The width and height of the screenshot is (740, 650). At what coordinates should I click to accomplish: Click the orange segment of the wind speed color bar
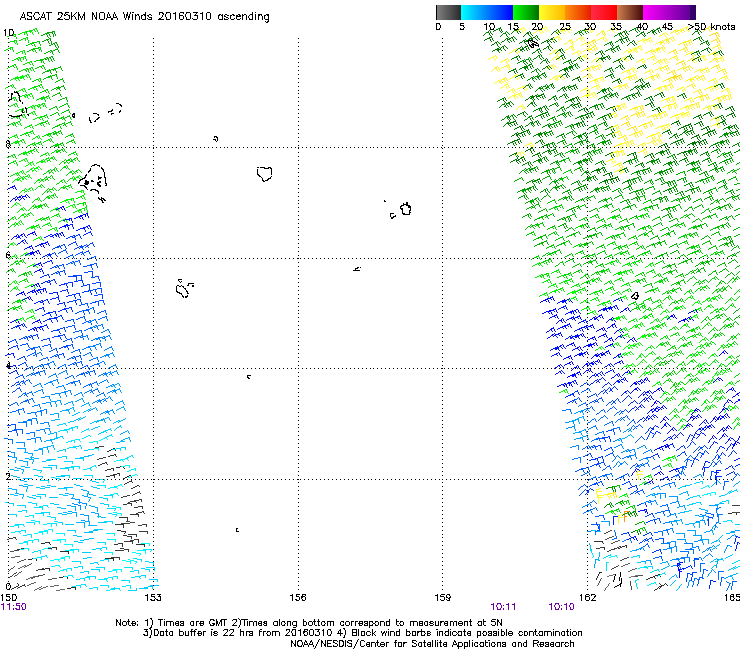[x=578, y=12]
